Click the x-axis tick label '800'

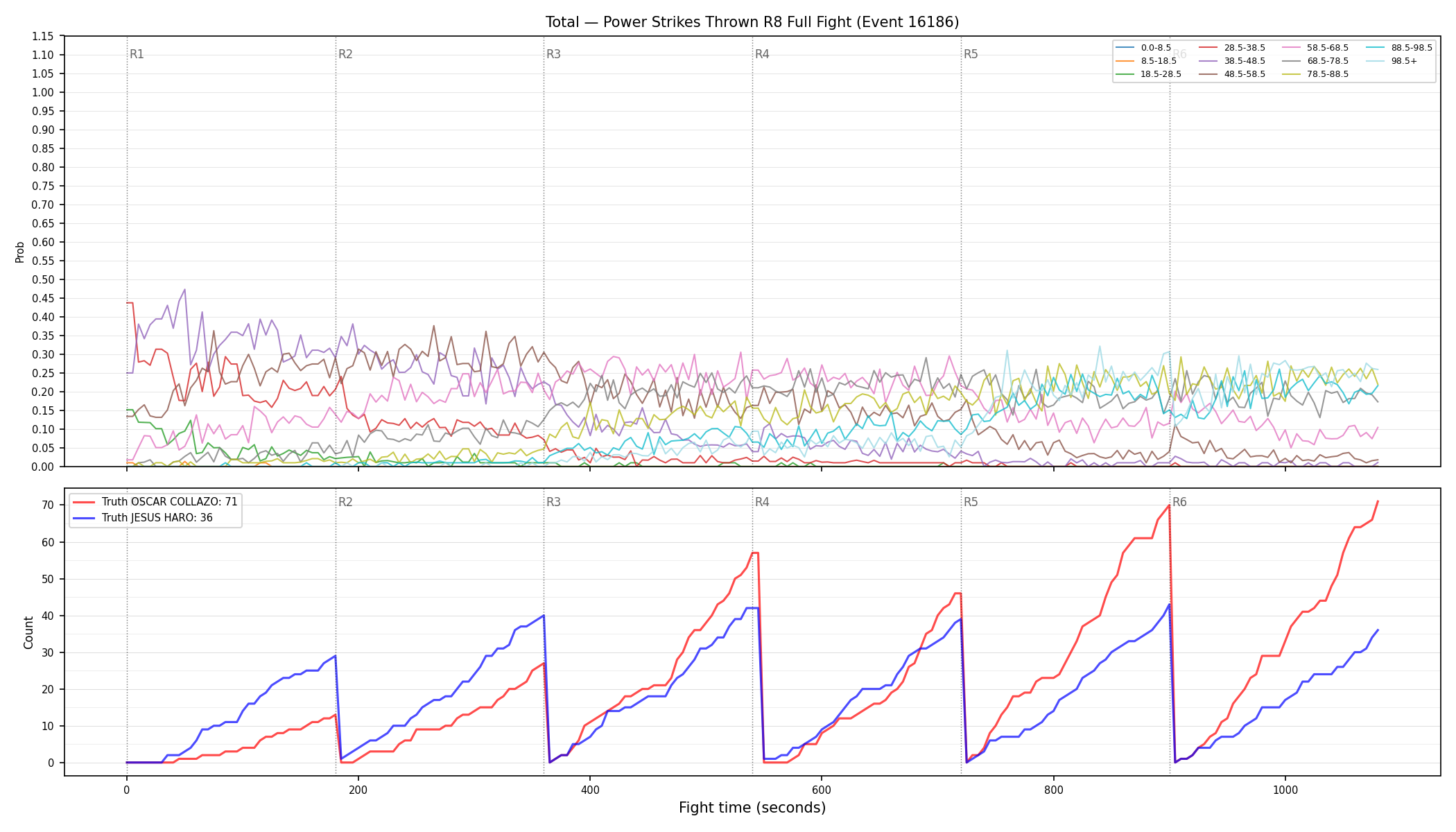[x=1053, y=790]
